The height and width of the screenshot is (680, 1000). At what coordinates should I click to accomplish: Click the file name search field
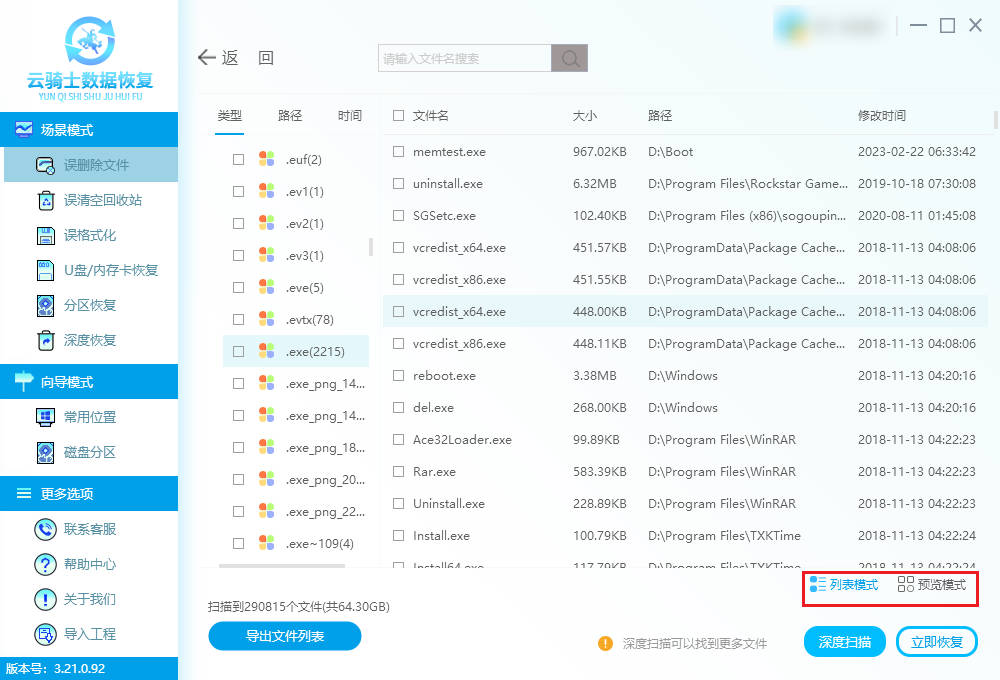click(464, 58)
